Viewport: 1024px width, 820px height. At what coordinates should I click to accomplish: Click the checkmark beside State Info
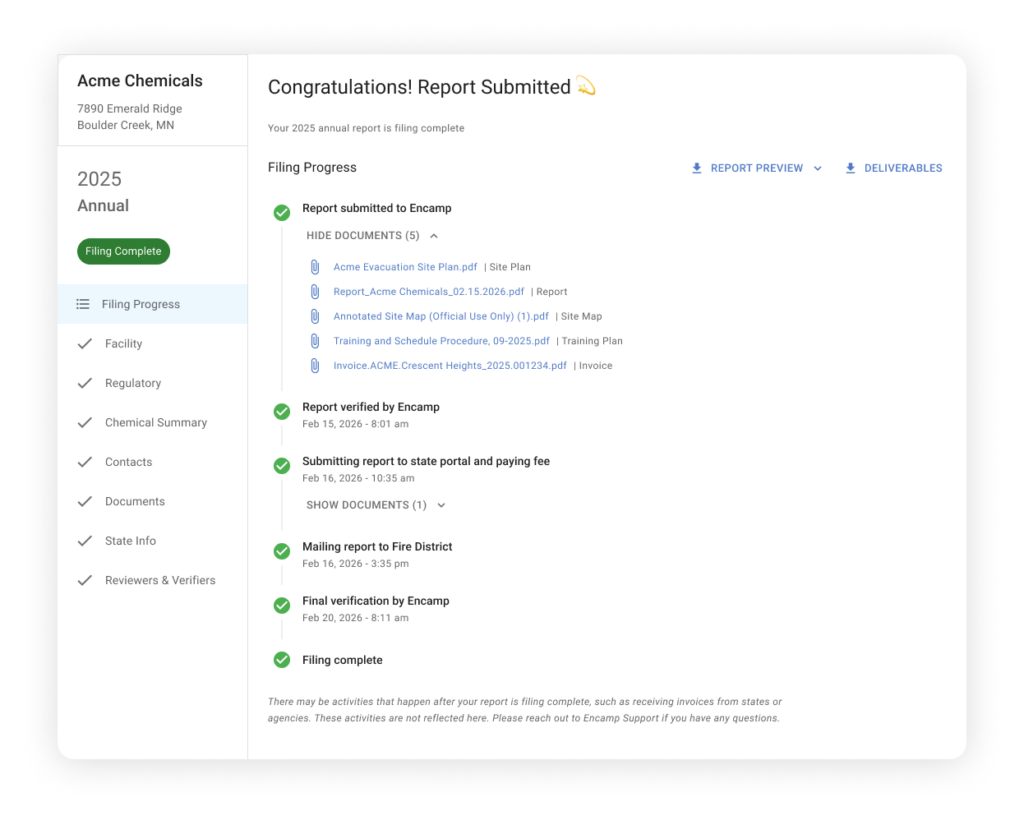tap(85, 541)
